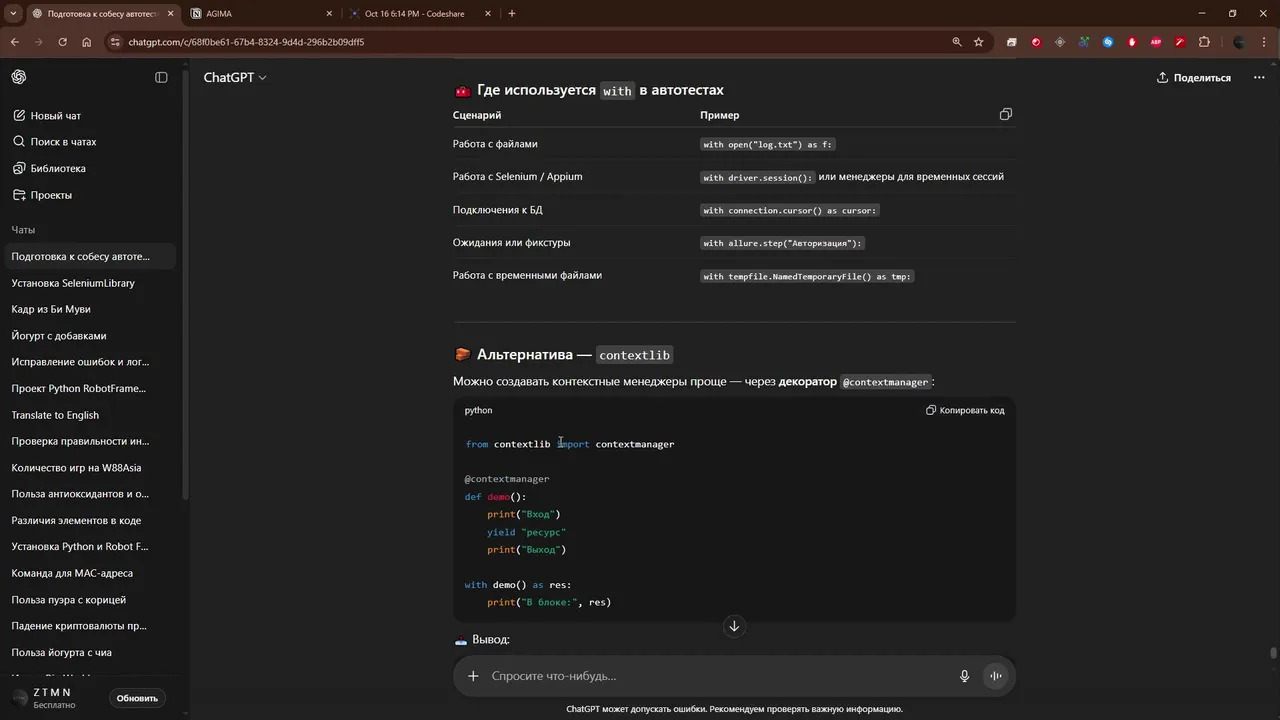Open Chrome three-dot menu
Image resolution: width=1280 pixels, height=720 pixels.
coord(1266,42)
